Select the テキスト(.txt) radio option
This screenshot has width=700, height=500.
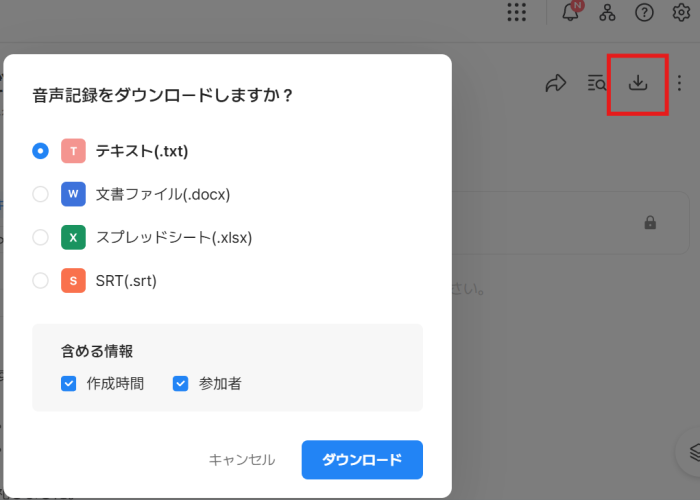(41, 151)
